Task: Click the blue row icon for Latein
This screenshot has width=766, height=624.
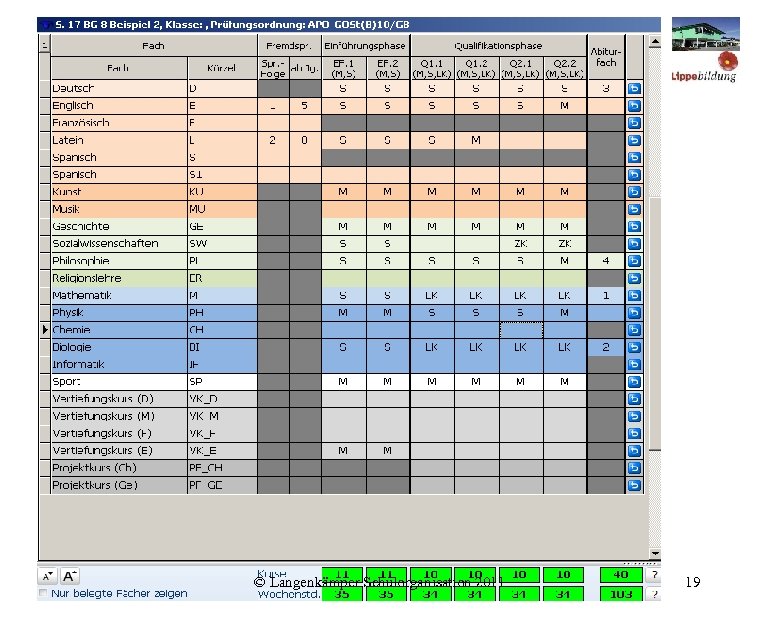Action: [x=634, y=140]
